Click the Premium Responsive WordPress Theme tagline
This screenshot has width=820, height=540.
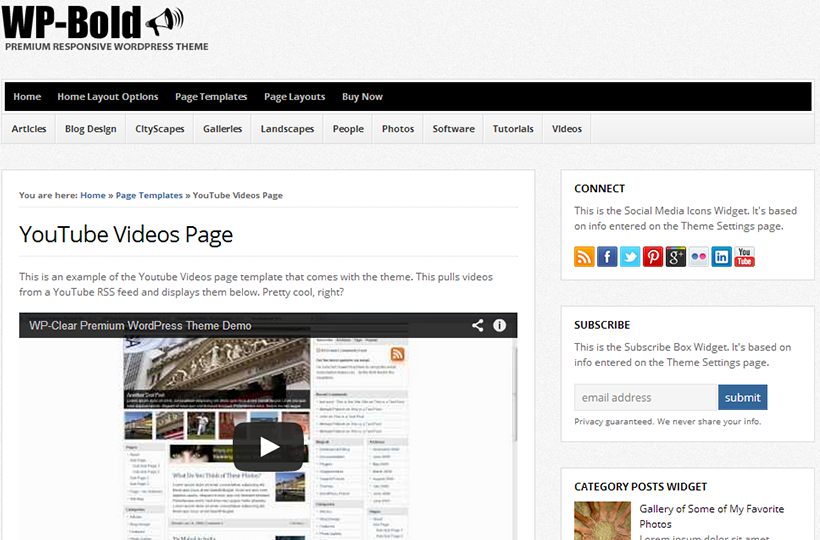pos(107,47)
